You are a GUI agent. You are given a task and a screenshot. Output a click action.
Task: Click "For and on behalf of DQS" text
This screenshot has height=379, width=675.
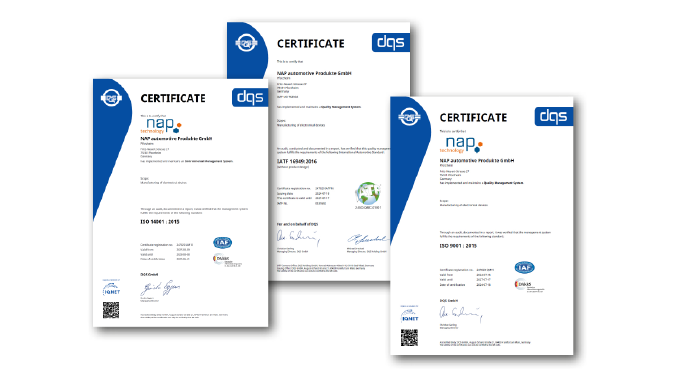(x=297, y=224)
